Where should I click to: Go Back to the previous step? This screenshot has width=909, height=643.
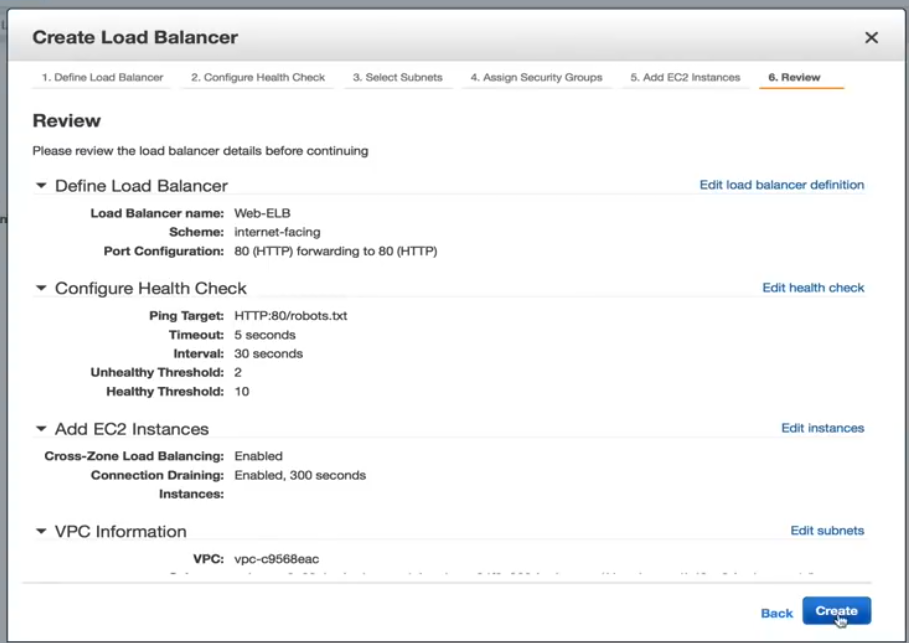776,613
